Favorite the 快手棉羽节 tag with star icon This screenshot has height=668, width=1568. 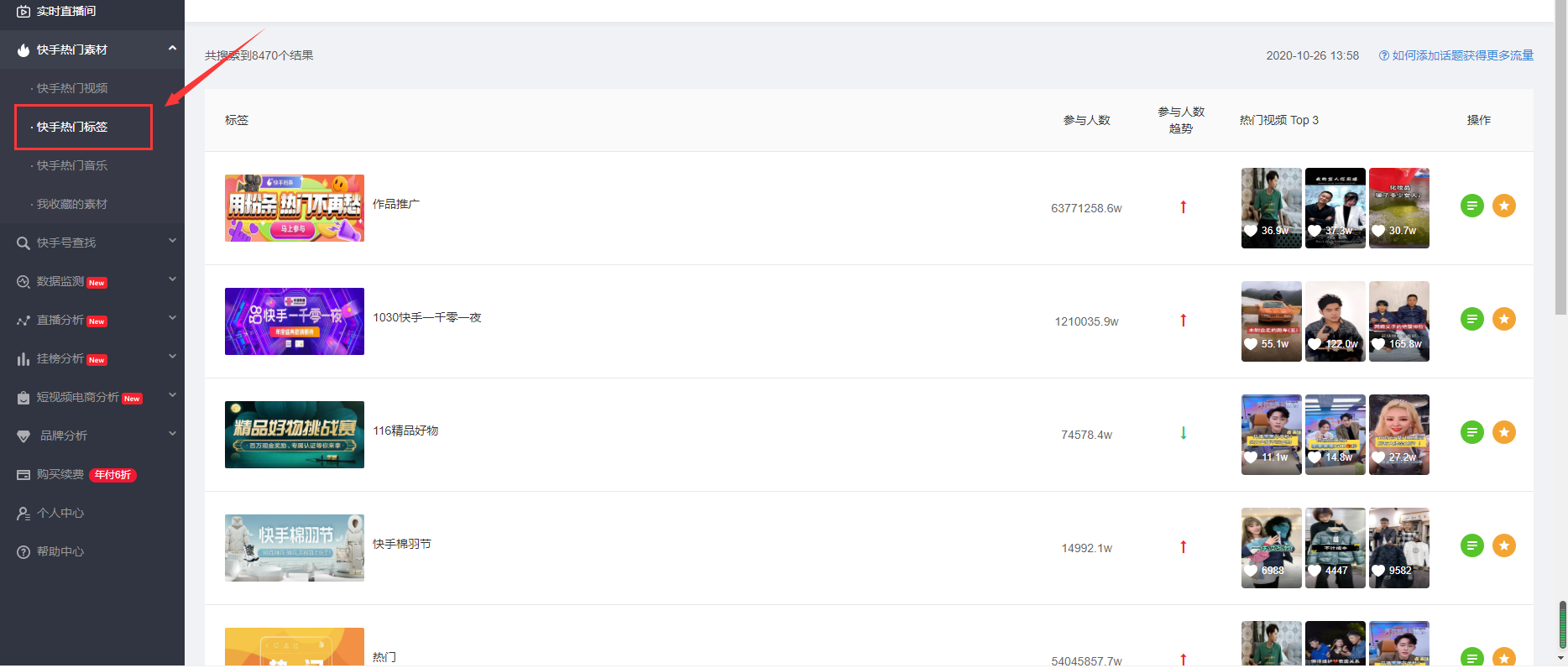pos(1504,545)
